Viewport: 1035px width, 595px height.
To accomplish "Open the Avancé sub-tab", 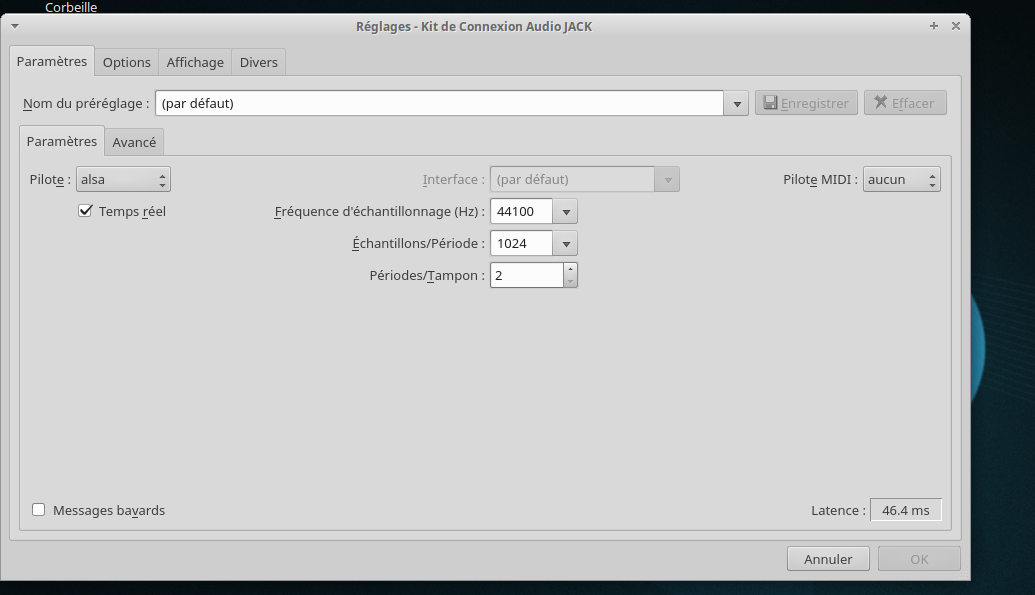I will click(134, 142).
